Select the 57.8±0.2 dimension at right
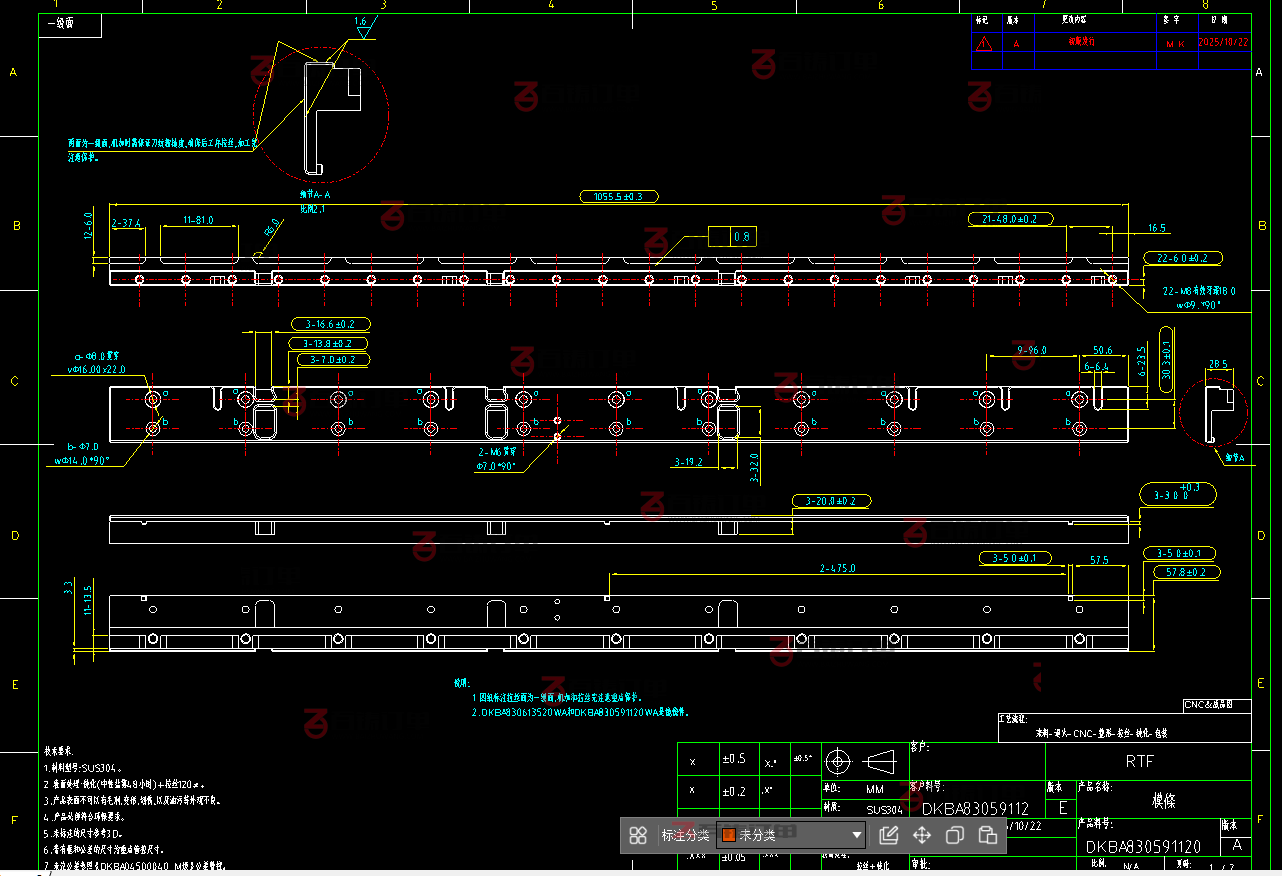This screenshot has width=1282, height=876. (x=1185, y=572)
